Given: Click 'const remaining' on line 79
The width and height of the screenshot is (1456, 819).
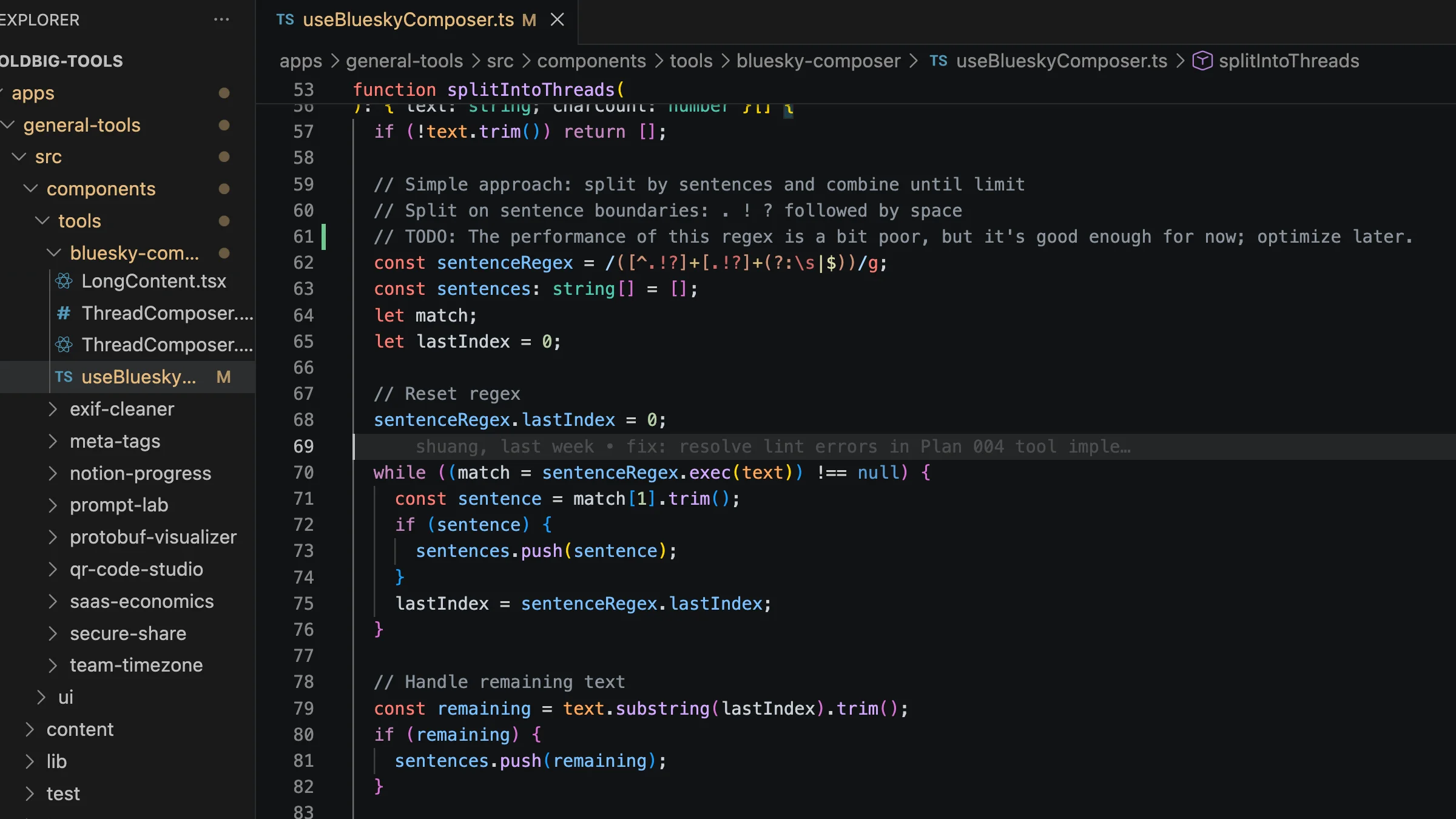Looking at the screenshot, I should tap(452, 709).
